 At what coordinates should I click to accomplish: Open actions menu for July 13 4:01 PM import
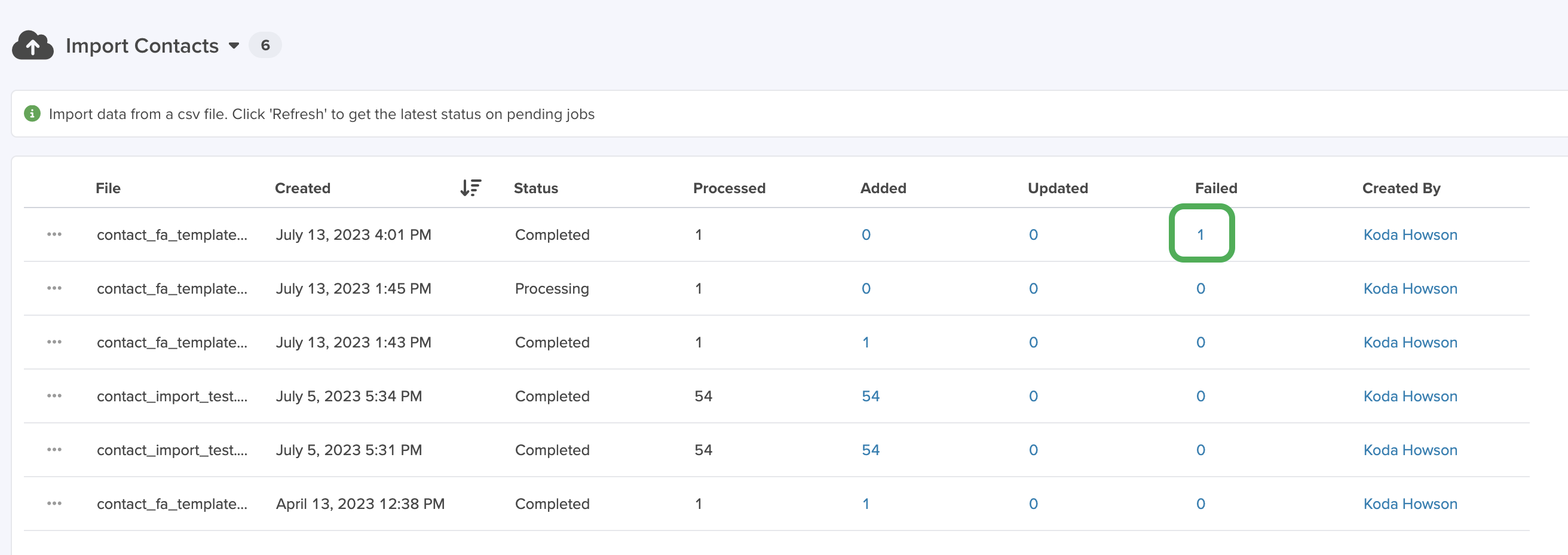coord(54,234)
